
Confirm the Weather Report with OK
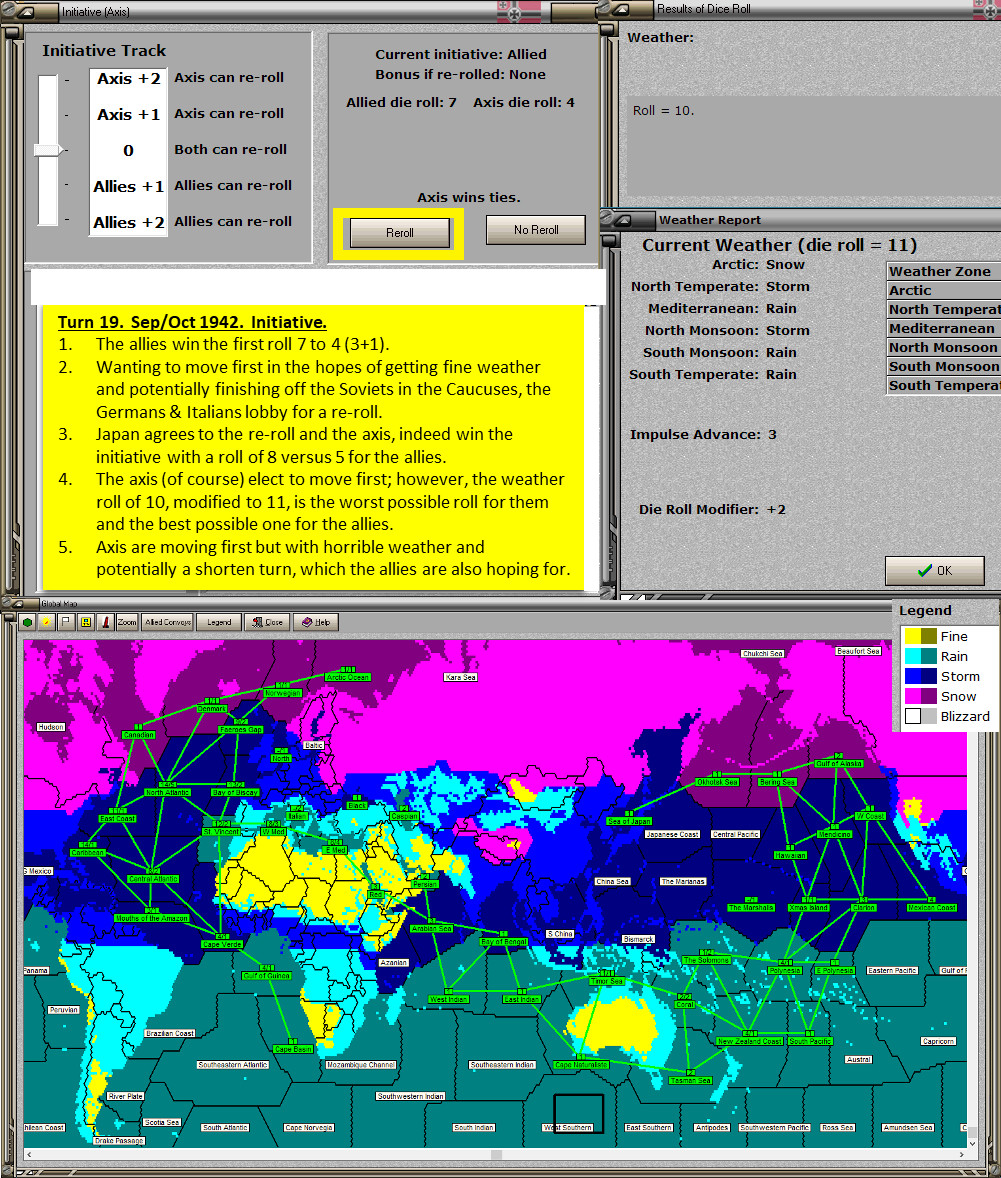(x=935, y=571)
